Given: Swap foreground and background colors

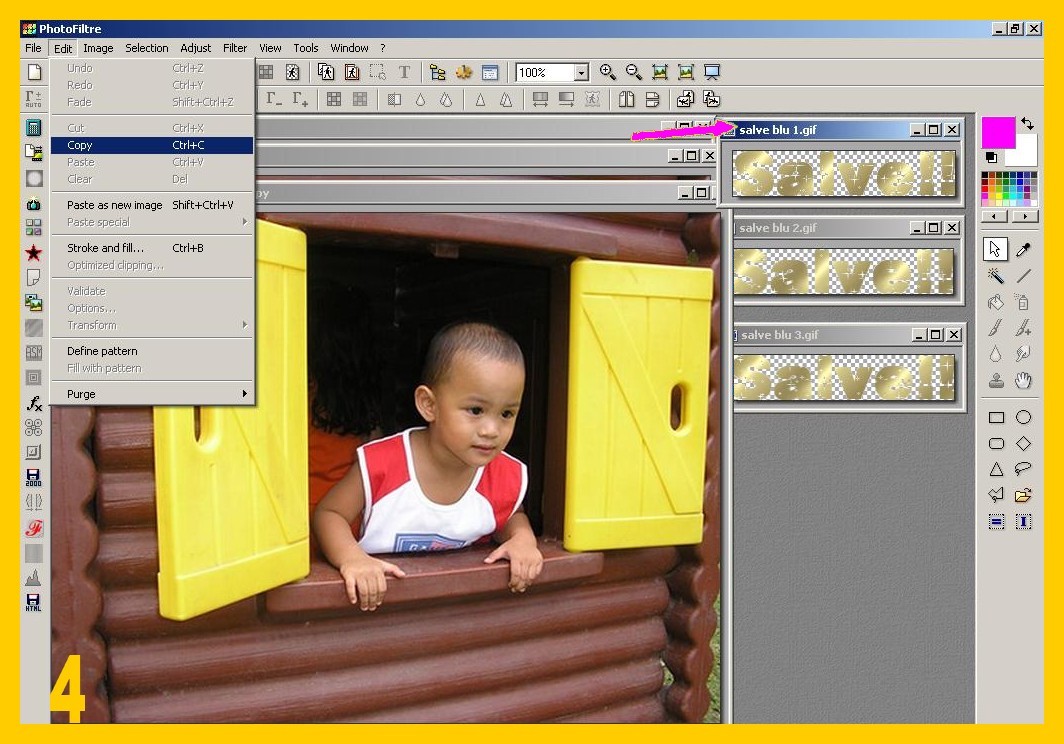Looking at the screenshot, I should [x=1027, y=124].
